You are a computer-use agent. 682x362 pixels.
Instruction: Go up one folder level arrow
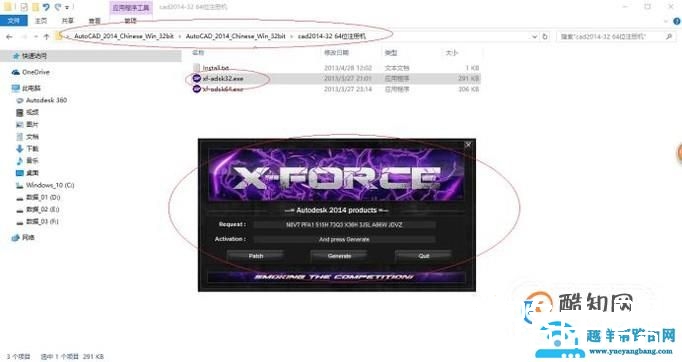[x=46, y=37]
